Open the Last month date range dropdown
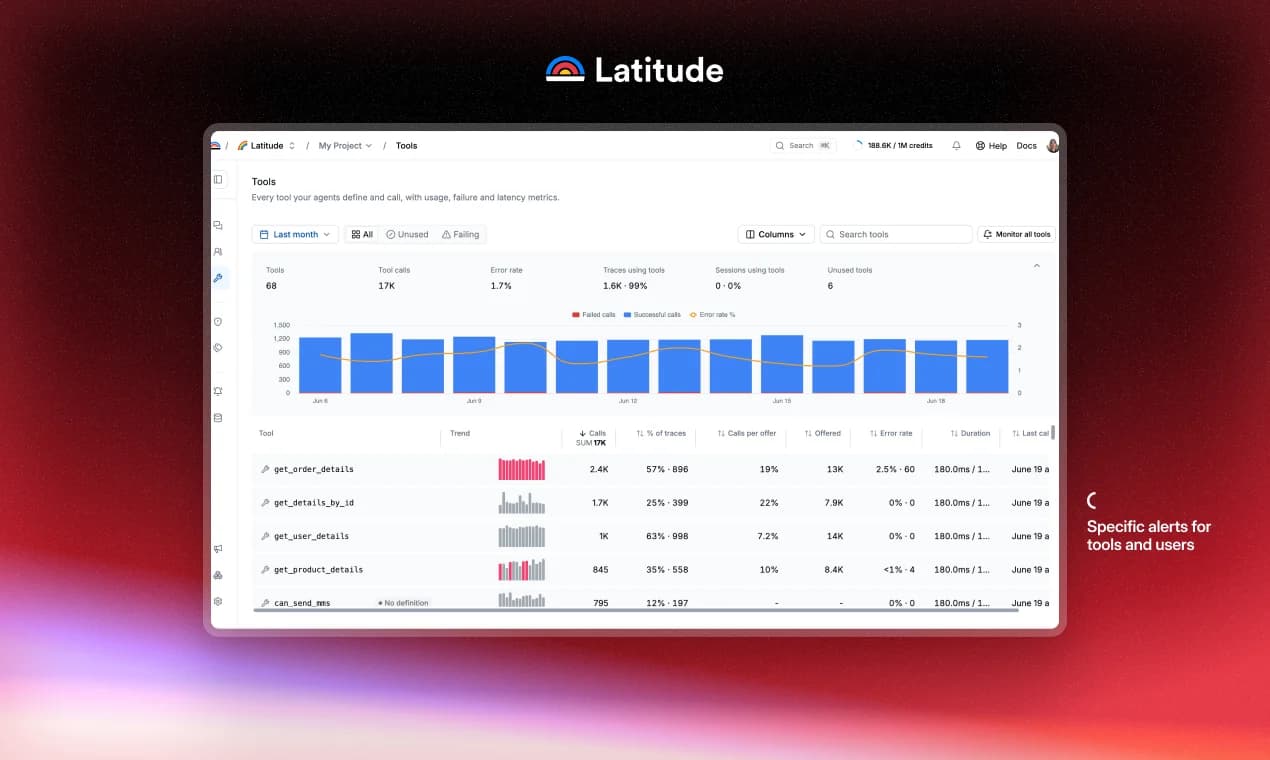 [x=295, y=234]
